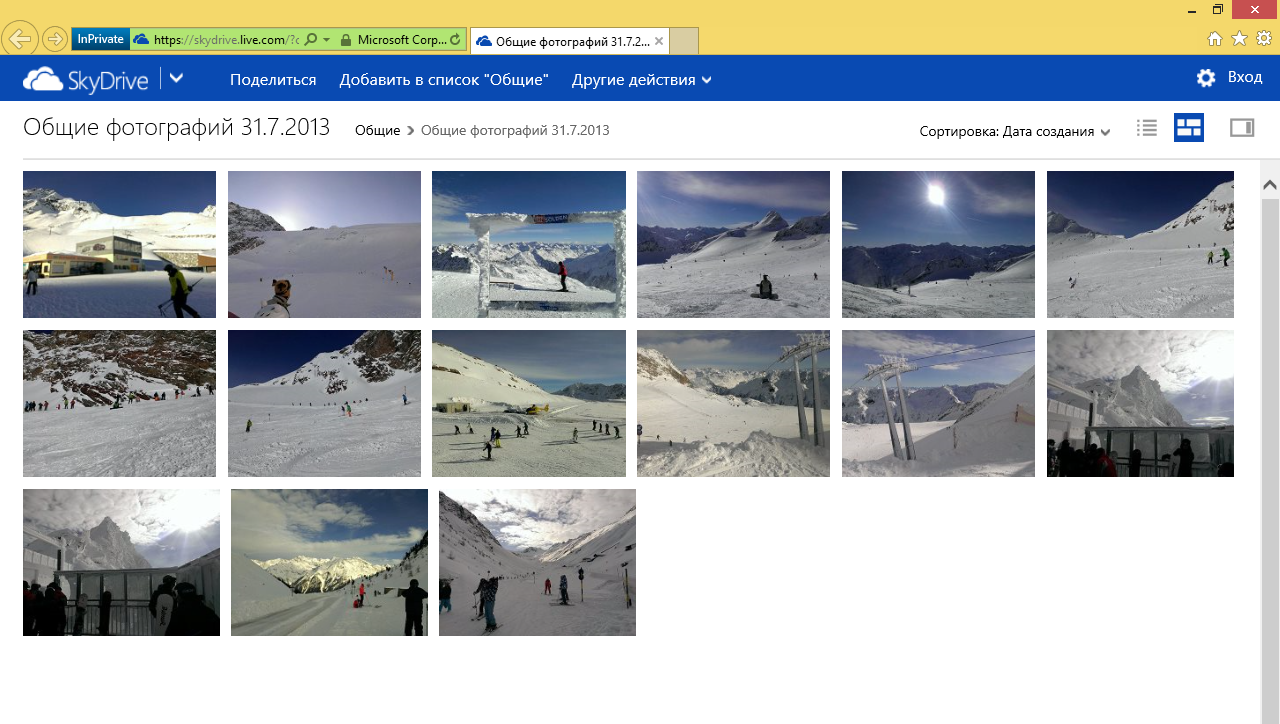
Task: Open the photo with the snow frame
Action: (528, 244)
